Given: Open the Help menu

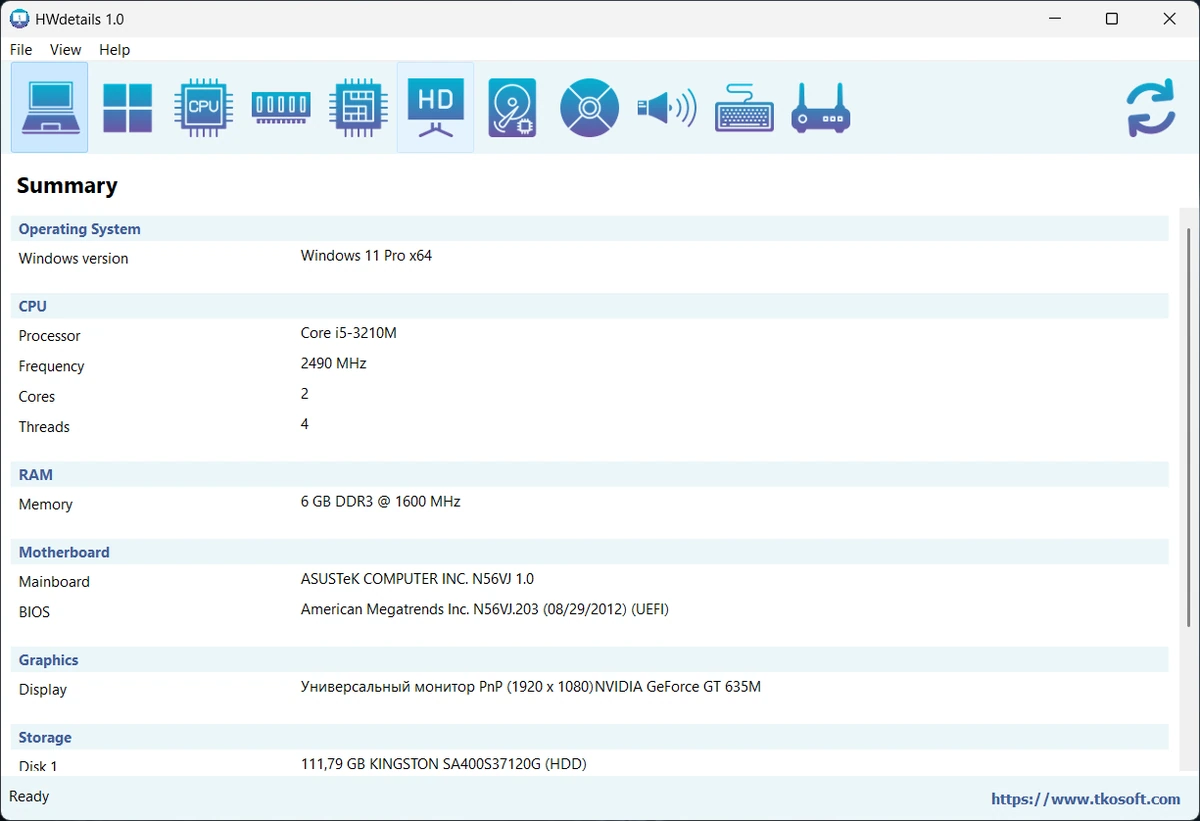Looking at the screenshot, I should tap(115, 49).
